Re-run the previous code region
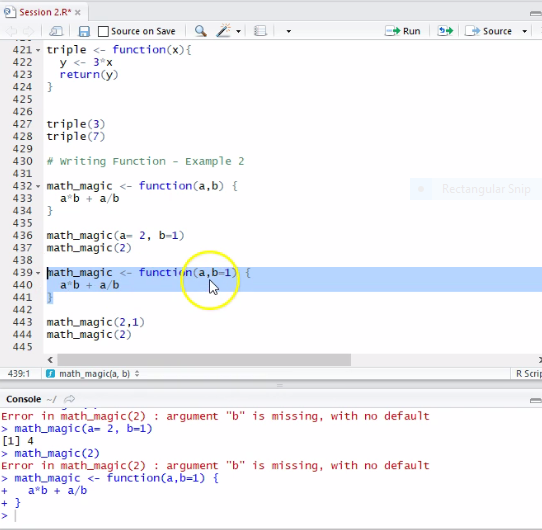This screenshot has height=530, width=542. (x=445, y=31)
